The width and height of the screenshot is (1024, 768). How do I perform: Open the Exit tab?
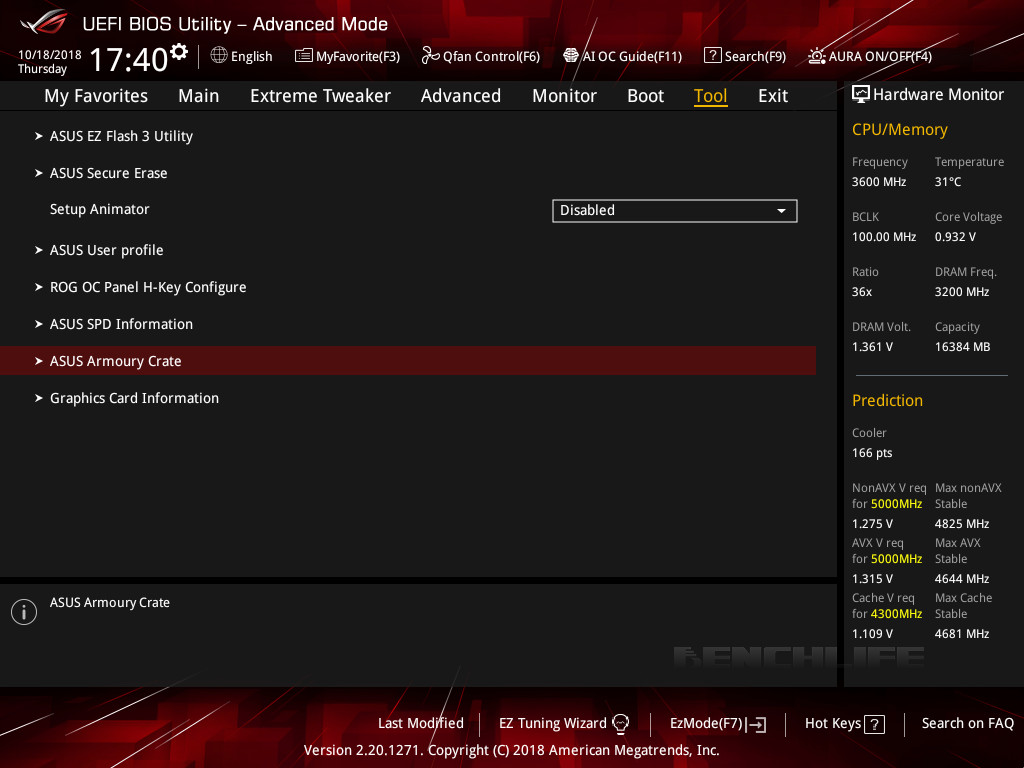[x=773, y=96]
